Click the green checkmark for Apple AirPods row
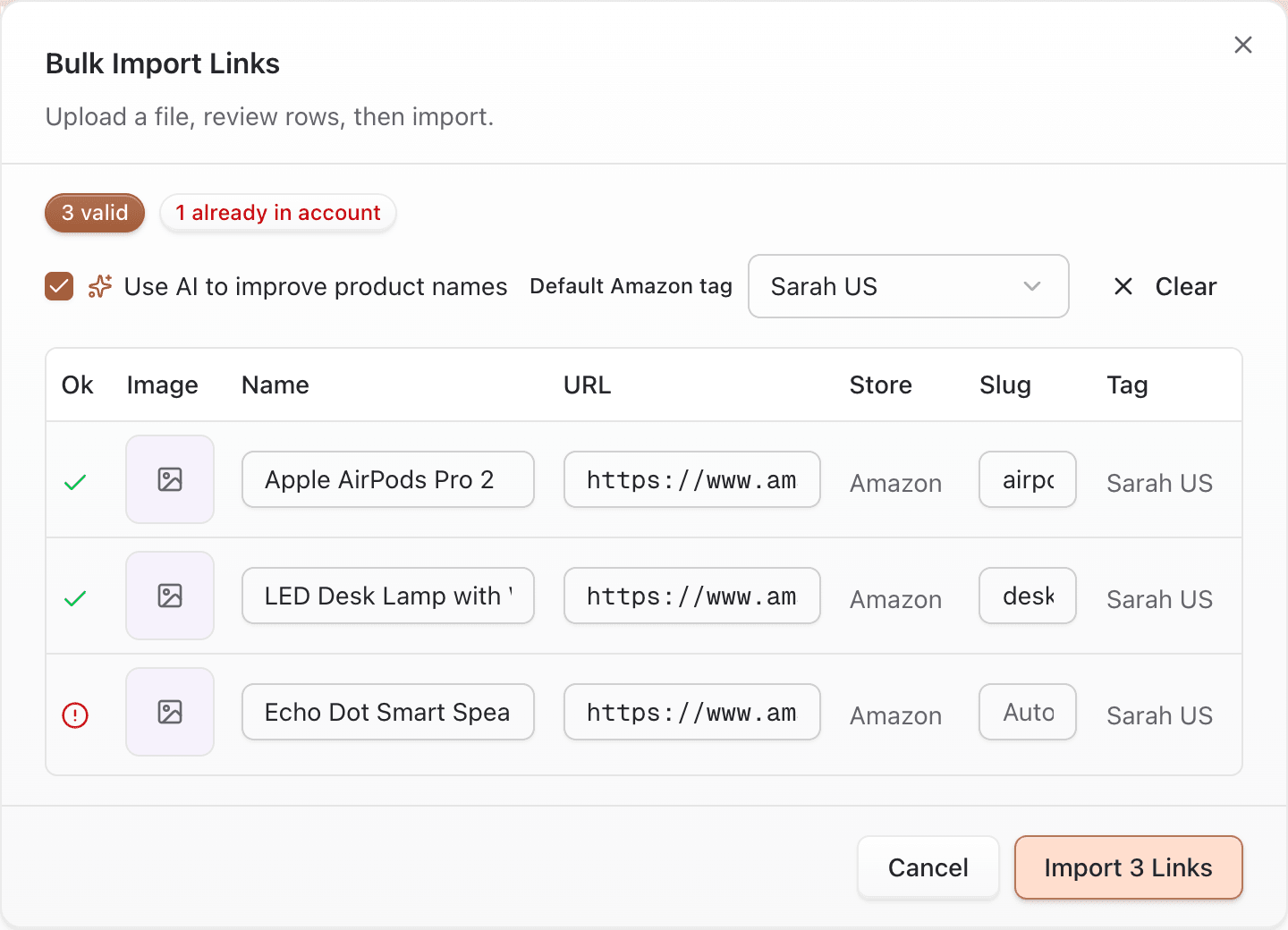 coord(75,483)
